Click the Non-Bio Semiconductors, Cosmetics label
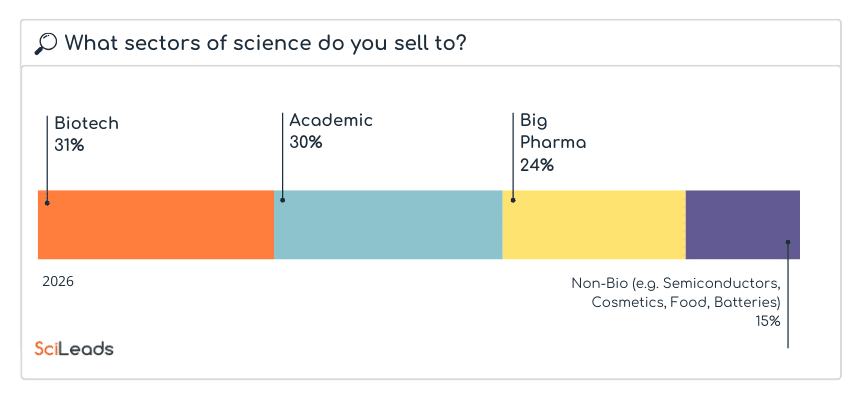This screenshot has height=400, width=850. (676, 292)
